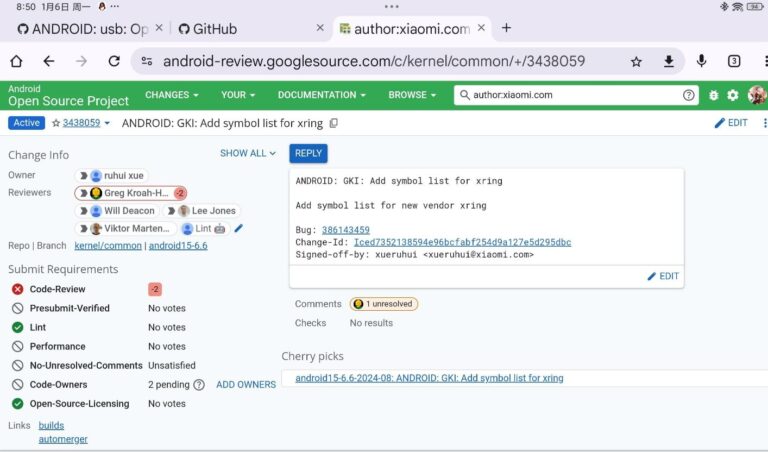Open the android15-6.6-2024-08 cherry pick link

[429, 378]
